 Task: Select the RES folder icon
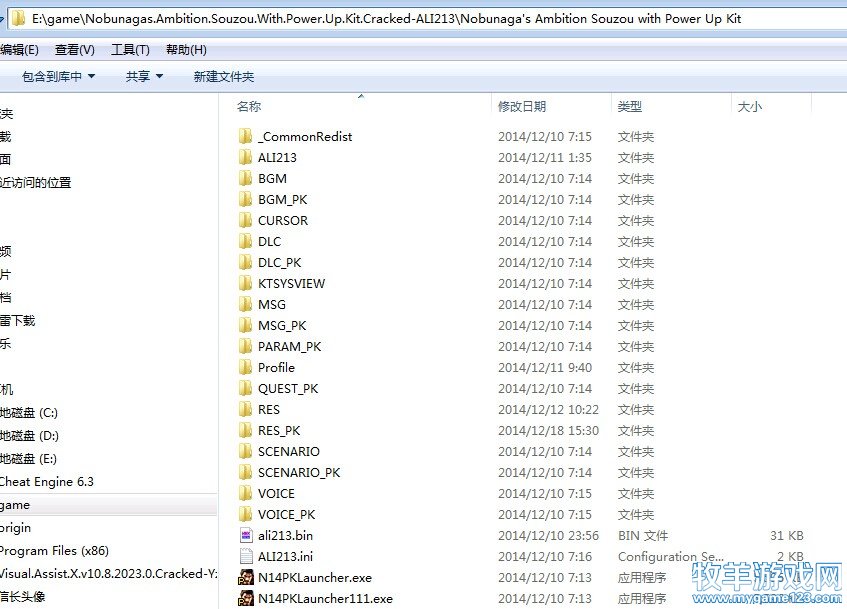[245, 409]
